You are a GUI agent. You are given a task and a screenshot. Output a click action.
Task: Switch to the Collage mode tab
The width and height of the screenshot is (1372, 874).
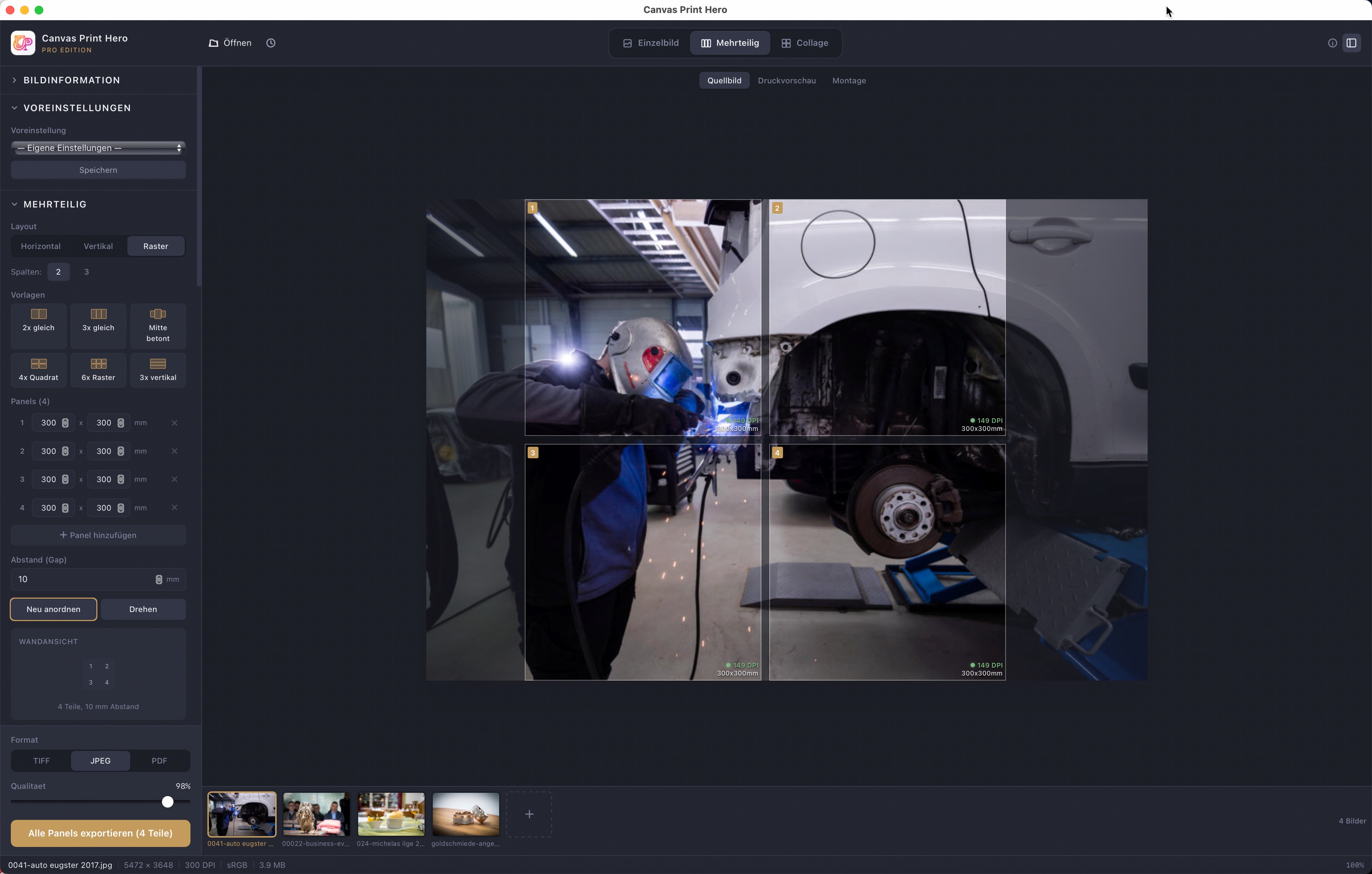(805, 43)
